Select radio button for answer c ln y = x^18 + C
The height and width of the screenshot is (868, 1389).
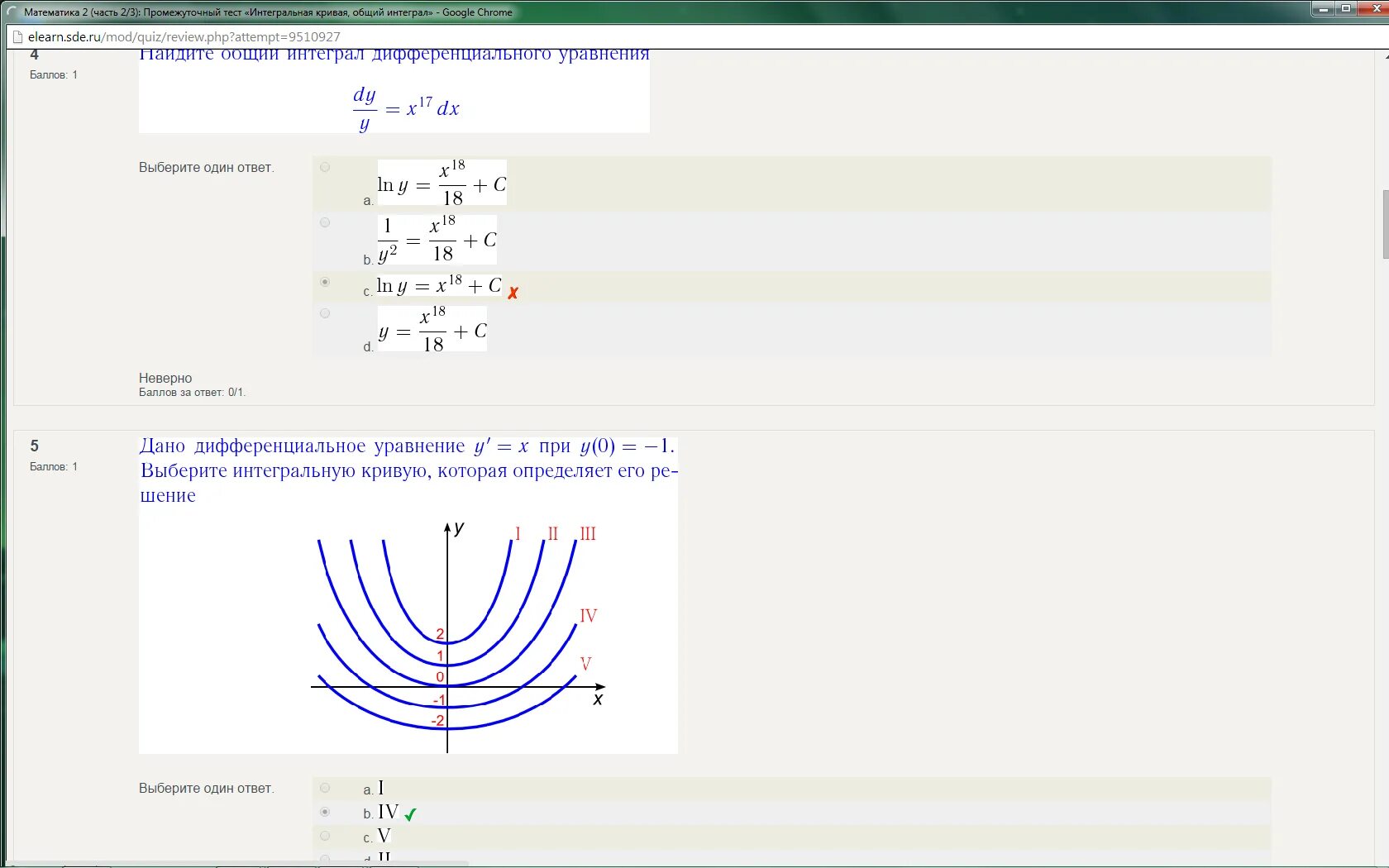pos(325,282)
